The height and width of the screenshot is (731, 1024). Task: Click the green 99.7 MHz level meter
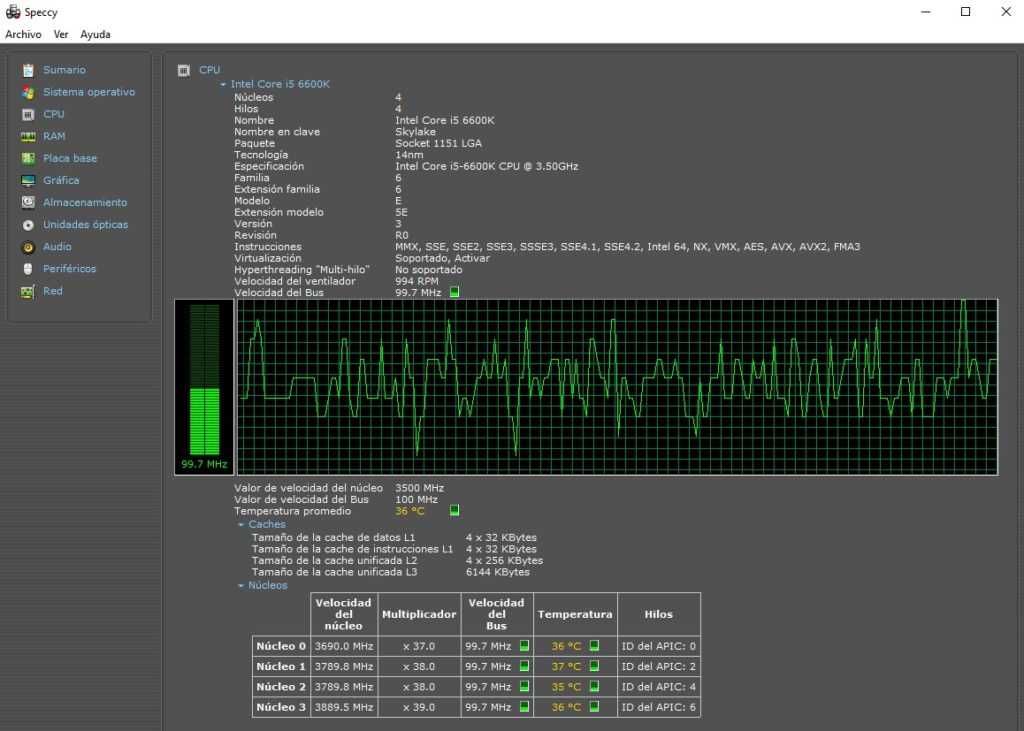click(204, 385)
